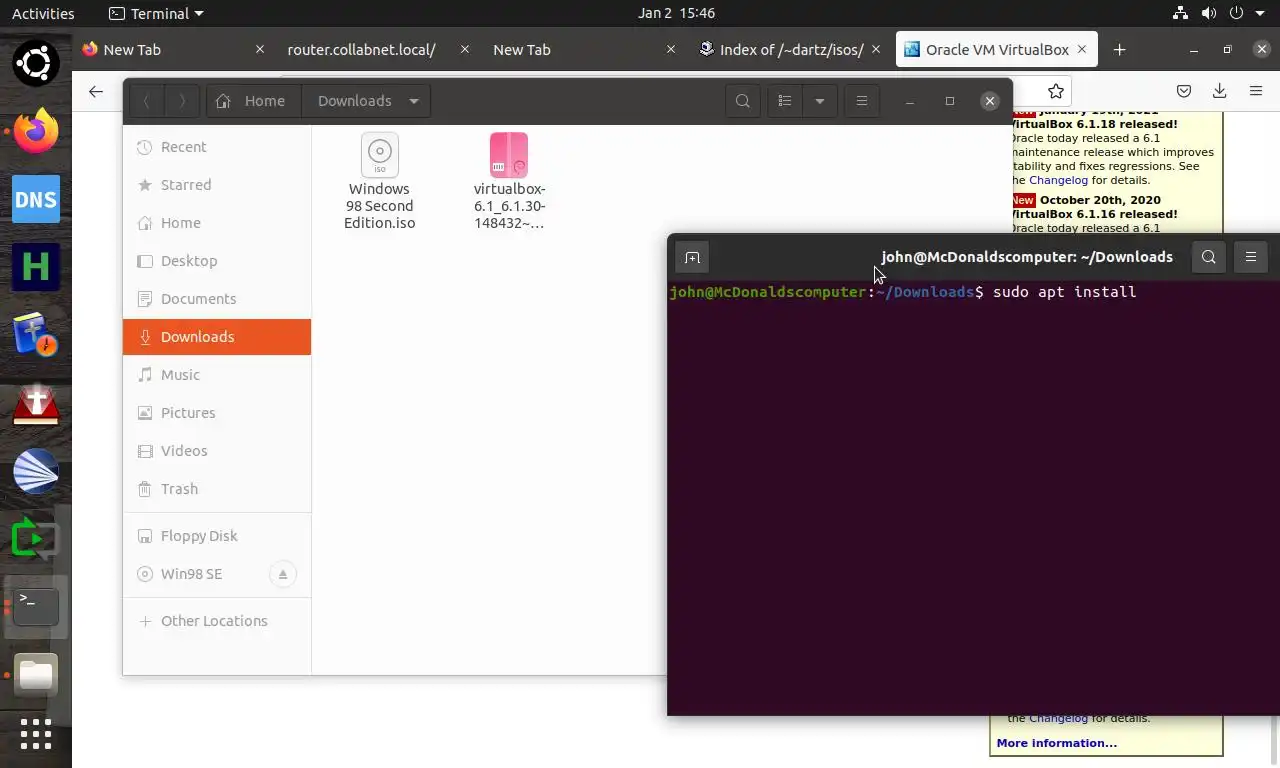1280x768 pixels.
Task: Open the Bible cross app in the dock
Action: coord(36,403)
